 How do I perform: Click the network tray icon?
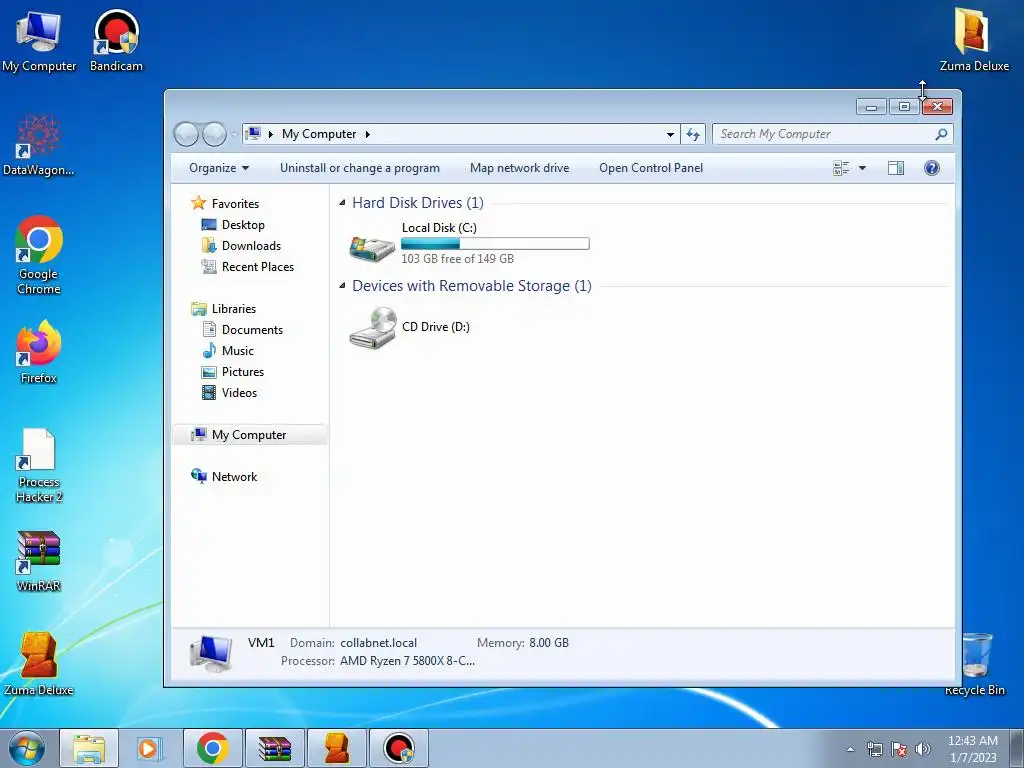tap(874, 749)
